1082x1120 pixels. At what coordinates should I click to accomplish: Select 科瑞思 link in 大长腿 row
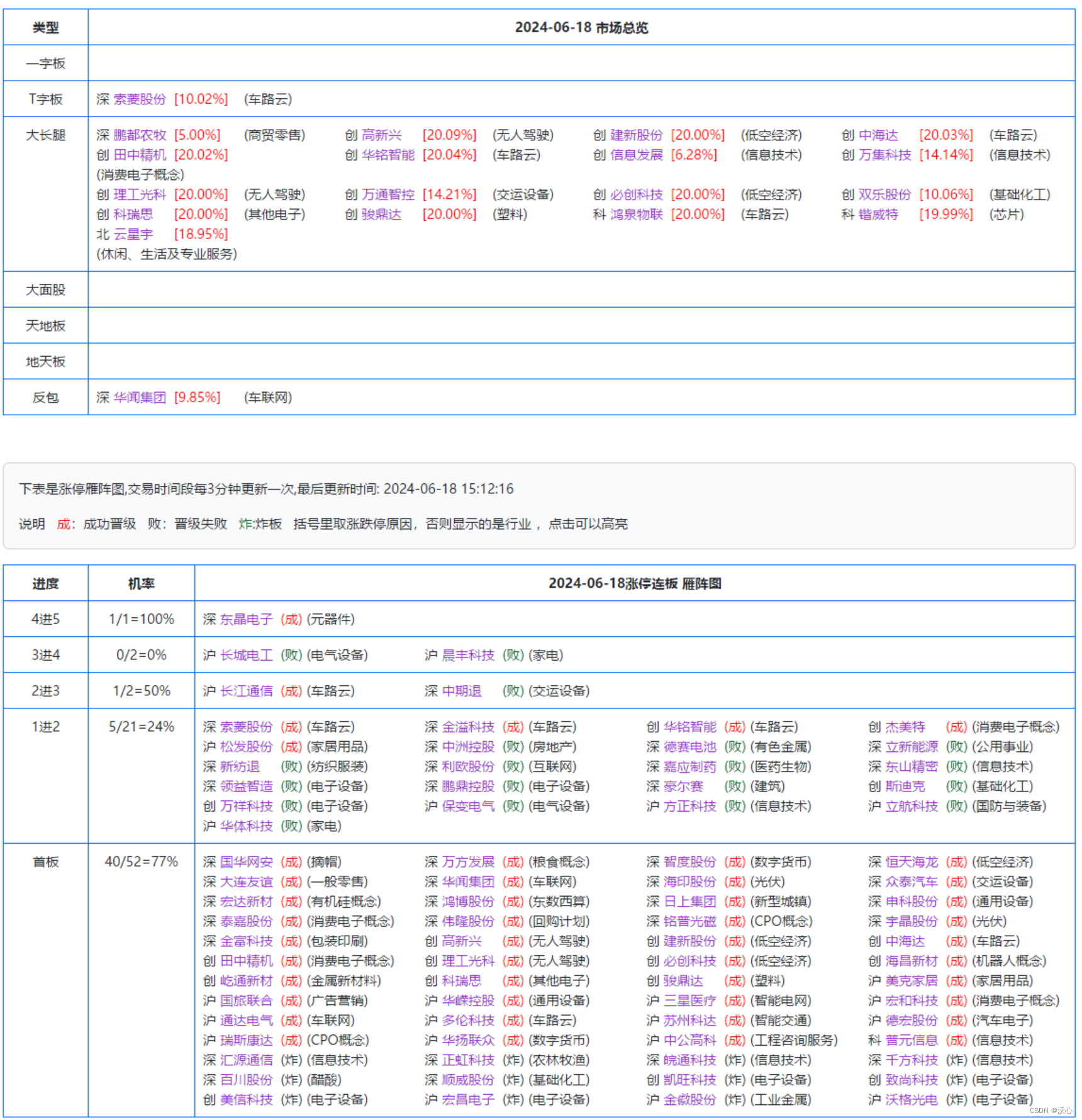point(133,214)
